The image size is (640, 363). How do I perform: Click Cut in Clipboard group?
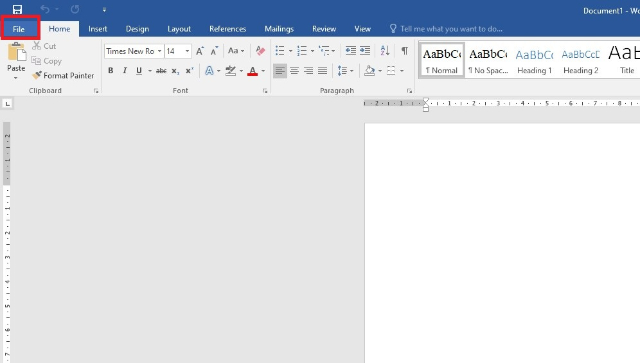44,46
